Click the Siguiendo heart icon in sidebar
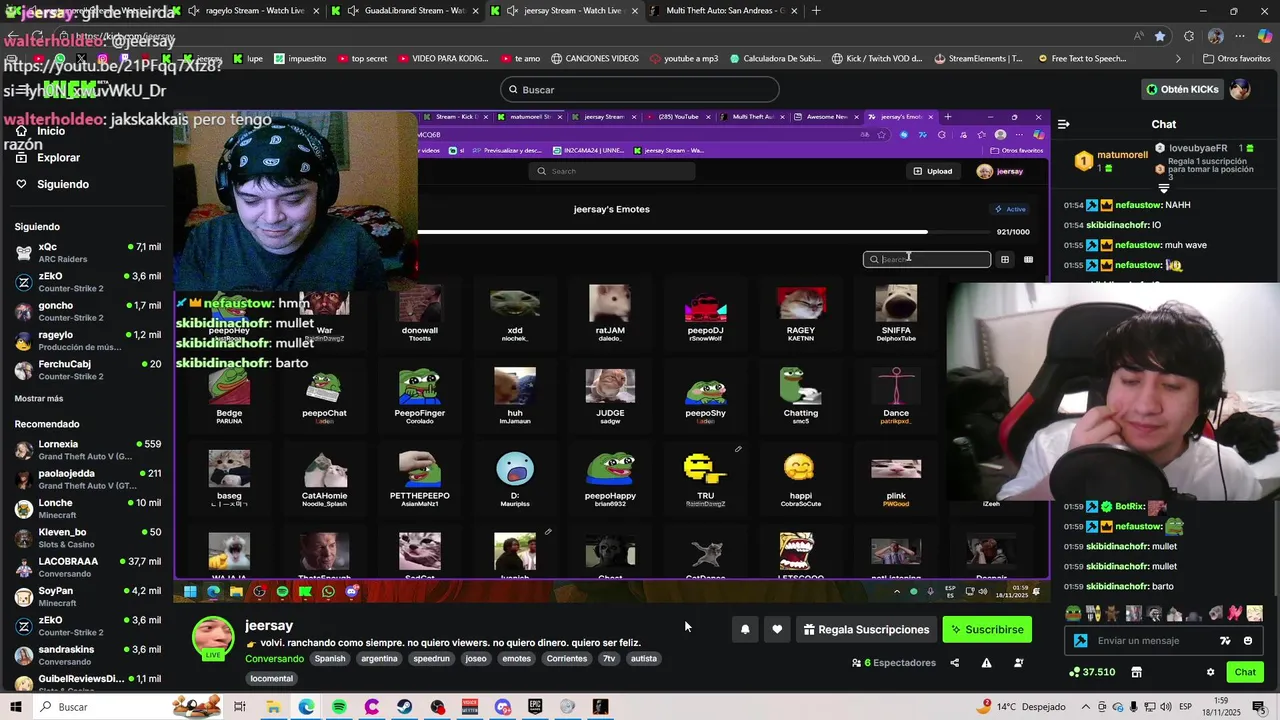Screen dimensions: 1280x720 pyautogui.click(x=21, y=184)
